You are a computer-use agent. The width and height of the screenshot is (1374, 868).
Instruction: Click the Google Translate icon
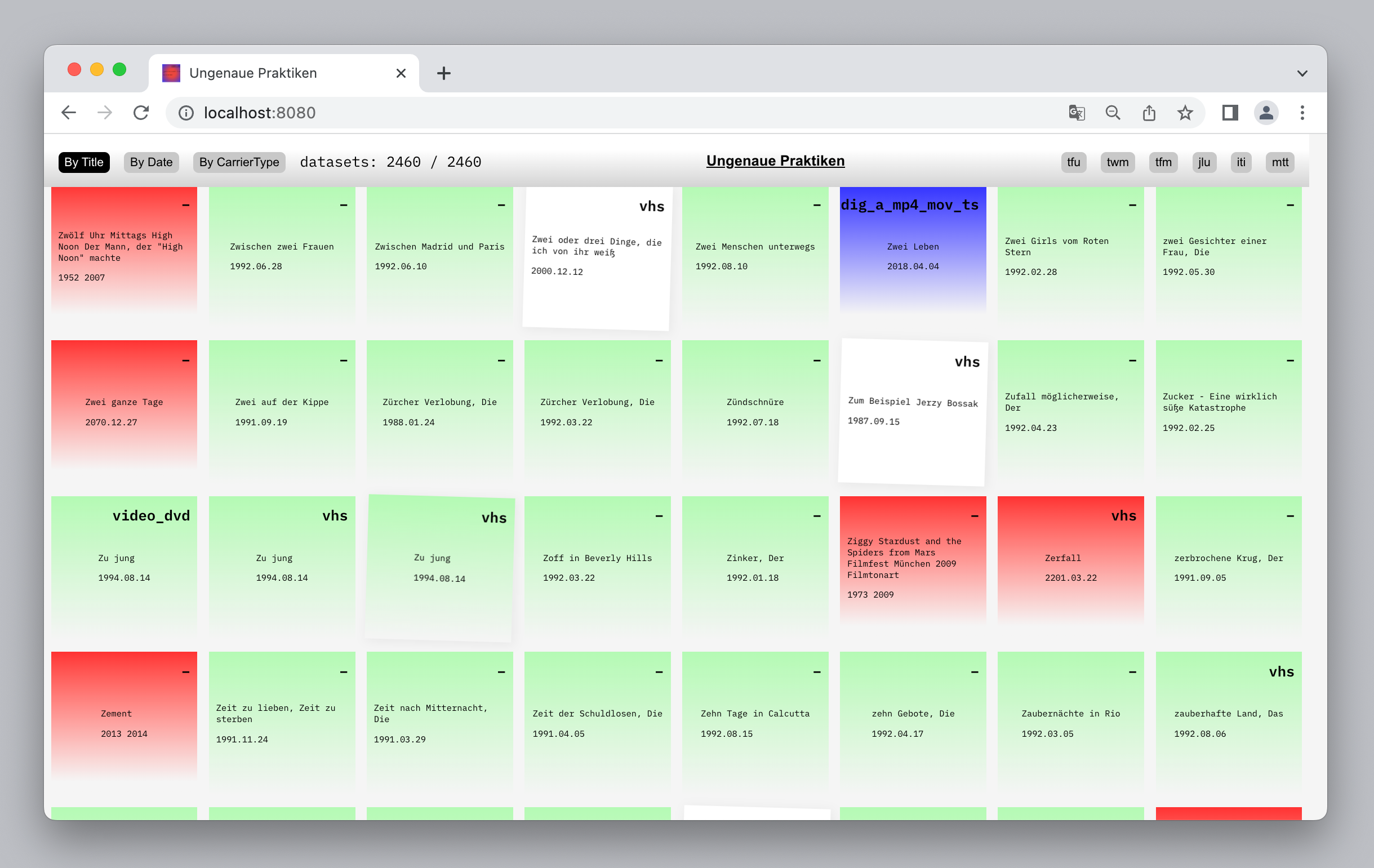coord(1076,113)
